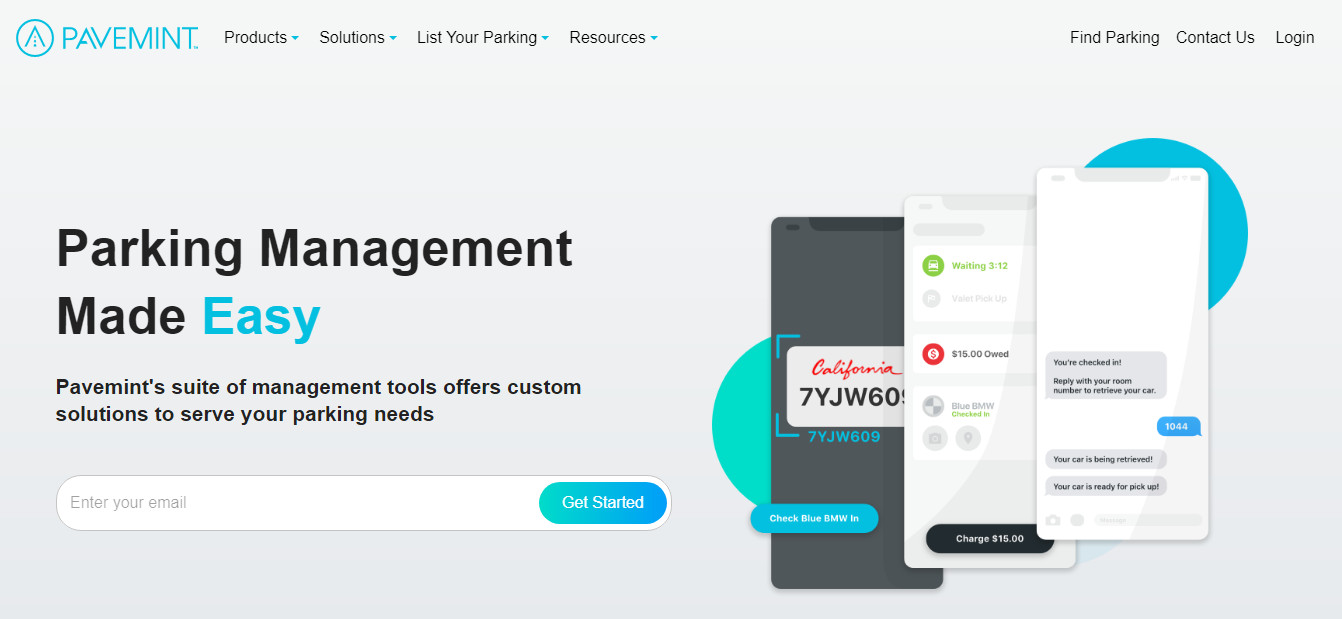Screen dimensions: 1342x619
Task: Click the message input in the chat mockup
Action: (1148, 520)
